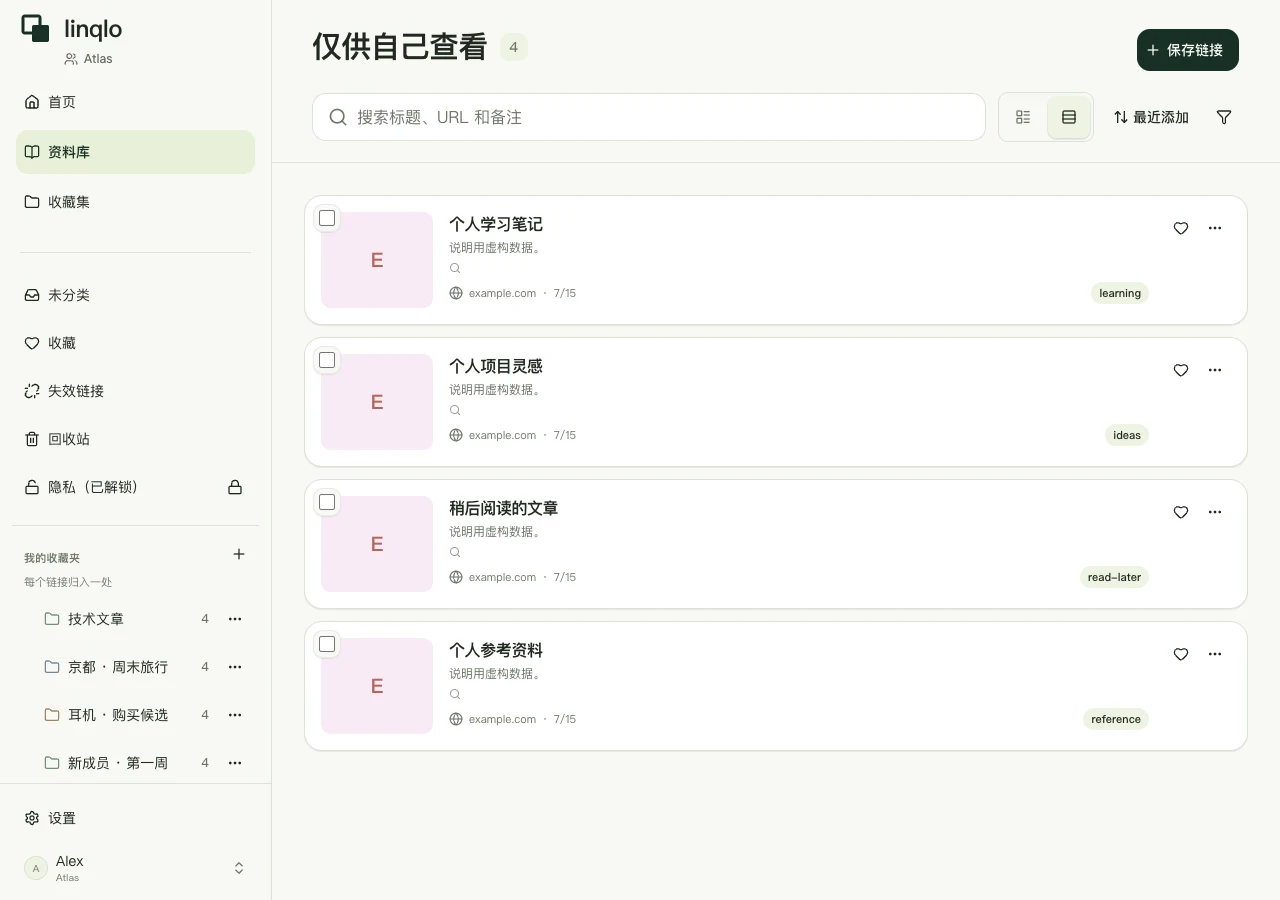
Task: Click the read-later tag
Action: (x=1114, y=577)
